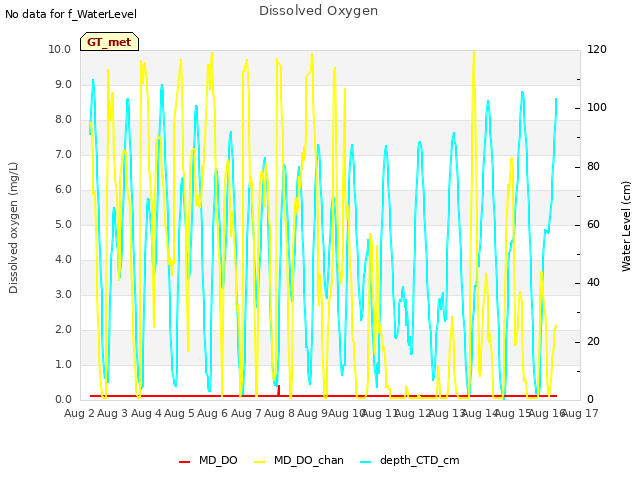Click the red MD_DO legend swatch
640x480 pixels.
184,461
